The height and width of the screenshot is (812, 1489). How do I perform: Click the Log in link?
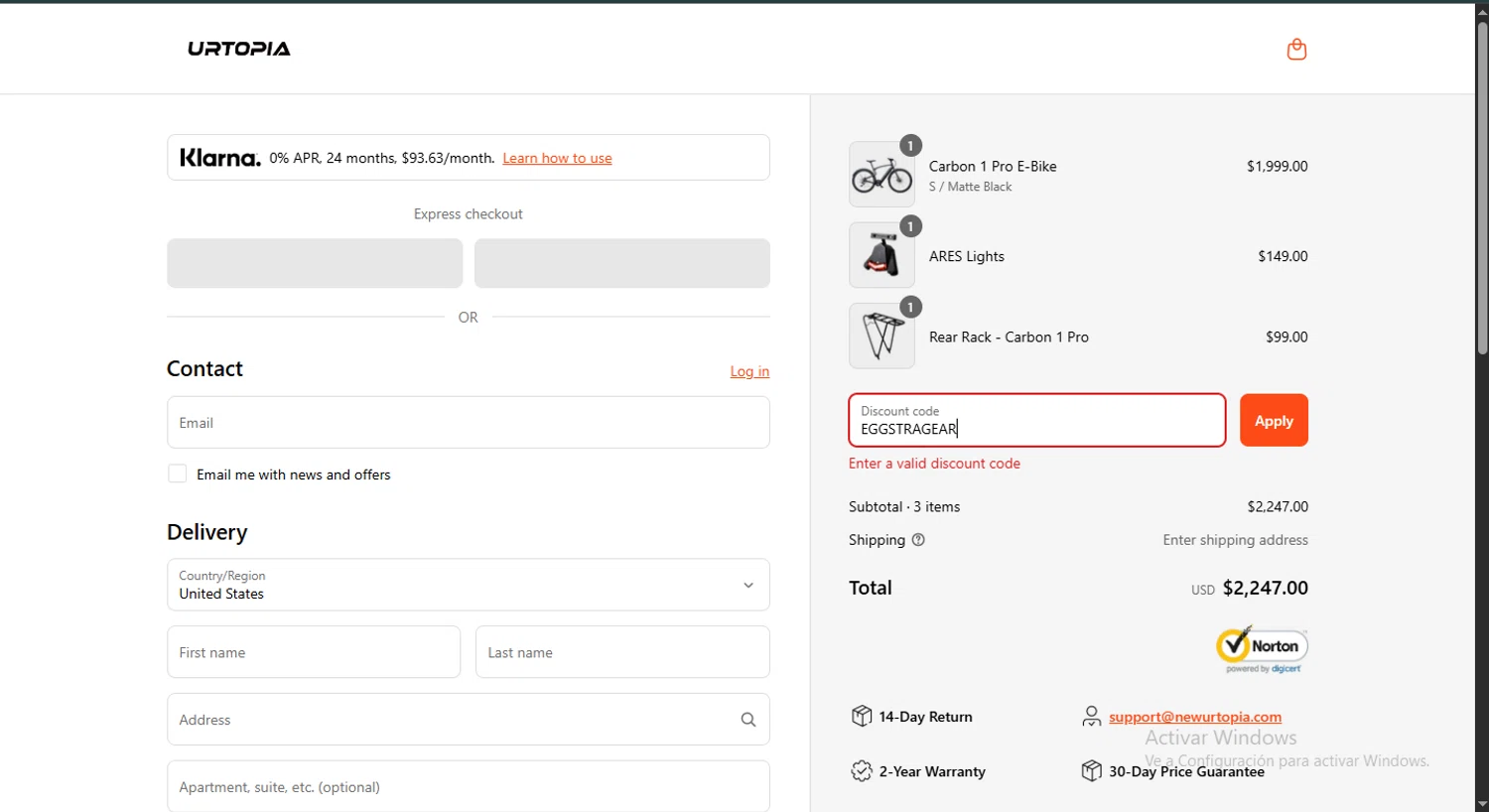click(x=749, y=371)
